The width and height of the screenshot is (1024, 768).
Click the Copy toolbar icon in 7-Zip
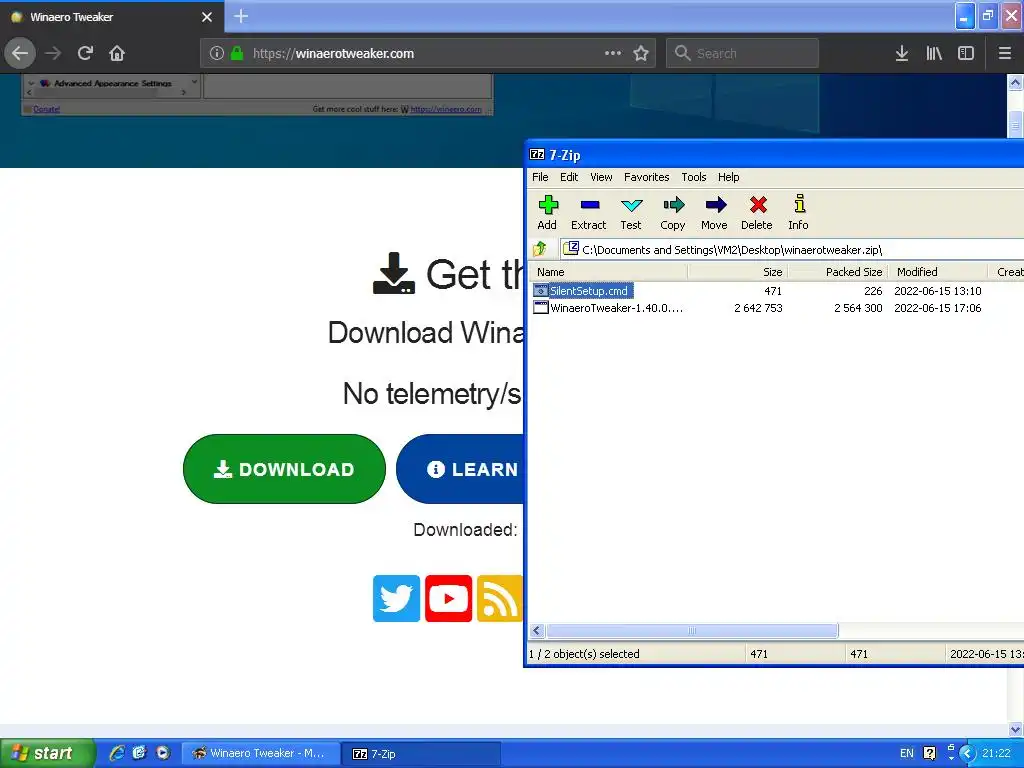(673, 212)
